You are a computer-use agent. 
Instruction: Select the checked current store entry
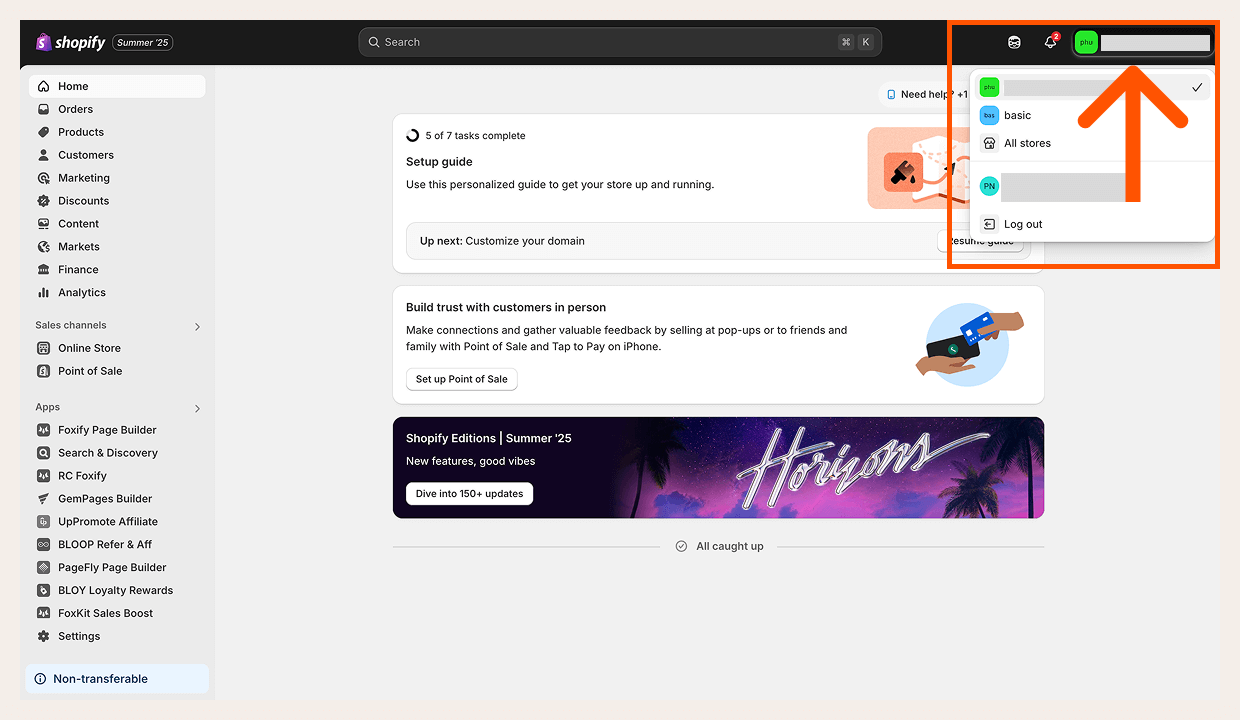1092,88
